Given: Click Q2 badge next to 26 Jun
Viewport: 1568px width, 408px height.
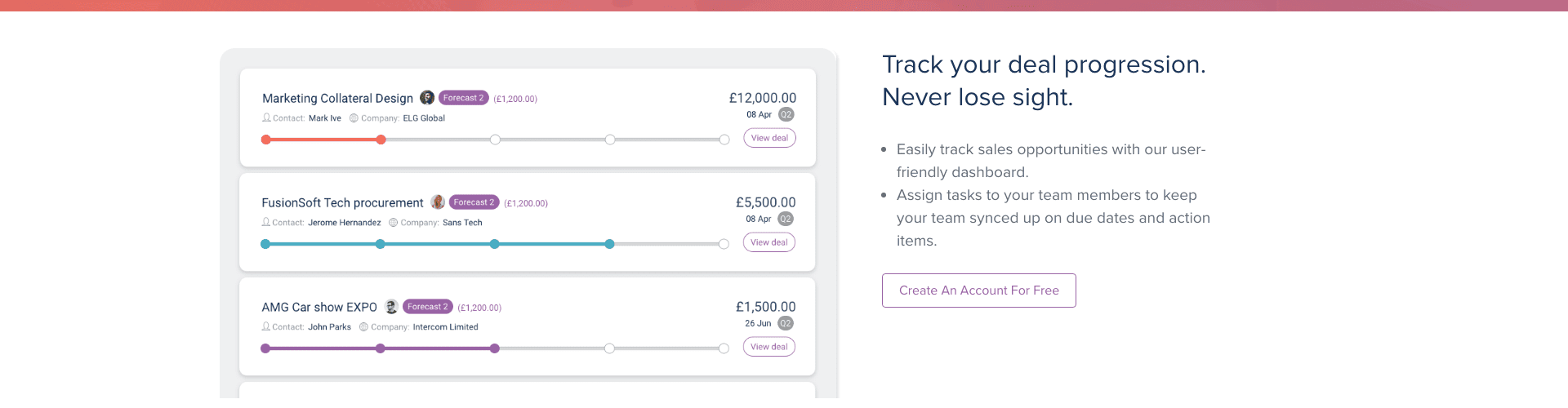Looking at the screenshot, I should coord(785,323).
